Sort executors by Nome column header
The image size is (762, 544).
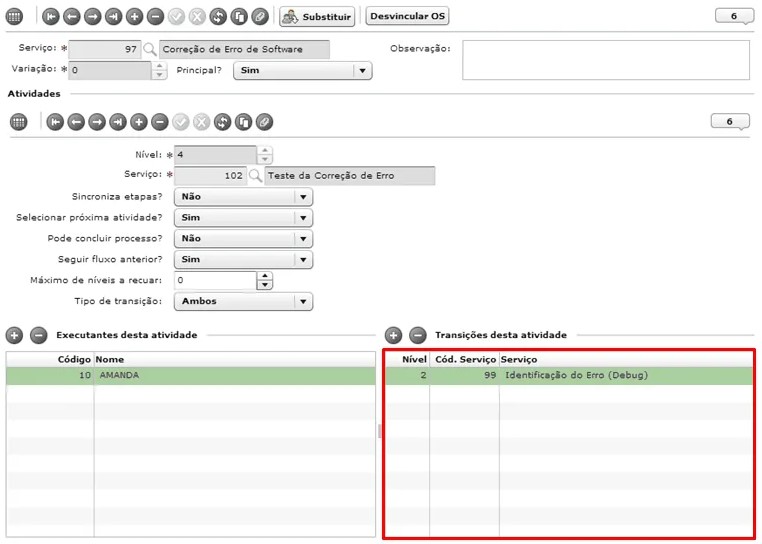tap(235, 360)
